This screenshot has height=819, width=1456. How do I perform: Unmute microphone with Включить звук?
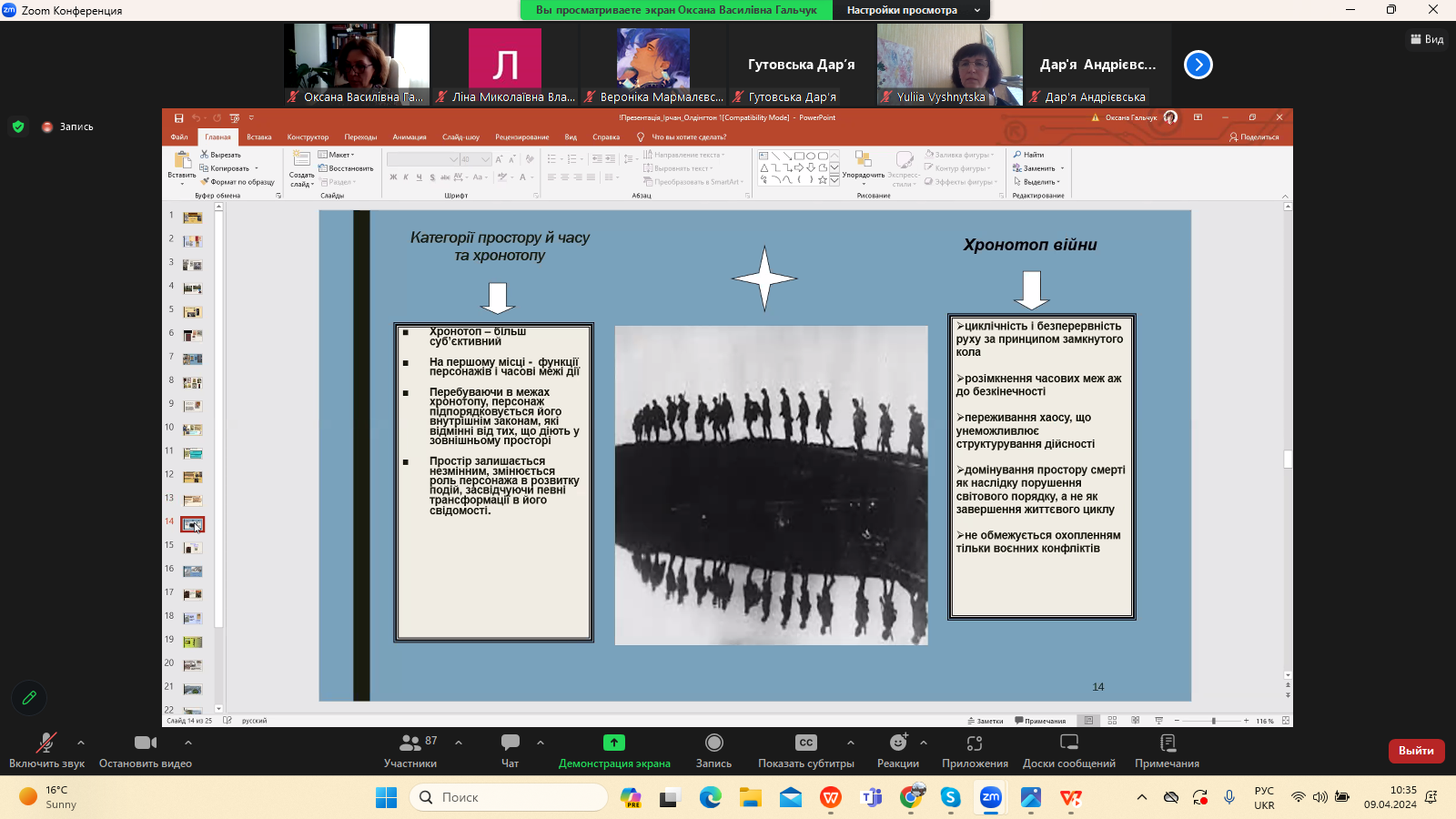point(45,743)
